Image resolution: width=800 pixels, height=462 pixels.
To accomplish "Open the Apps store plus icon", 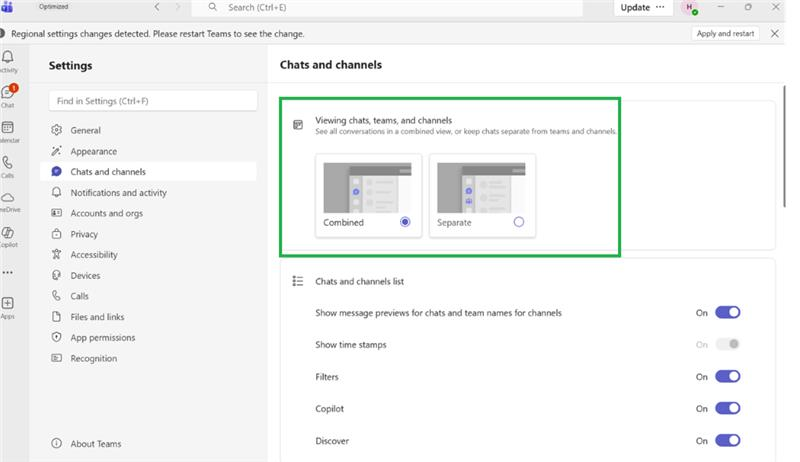I will [x=8, y=303].
